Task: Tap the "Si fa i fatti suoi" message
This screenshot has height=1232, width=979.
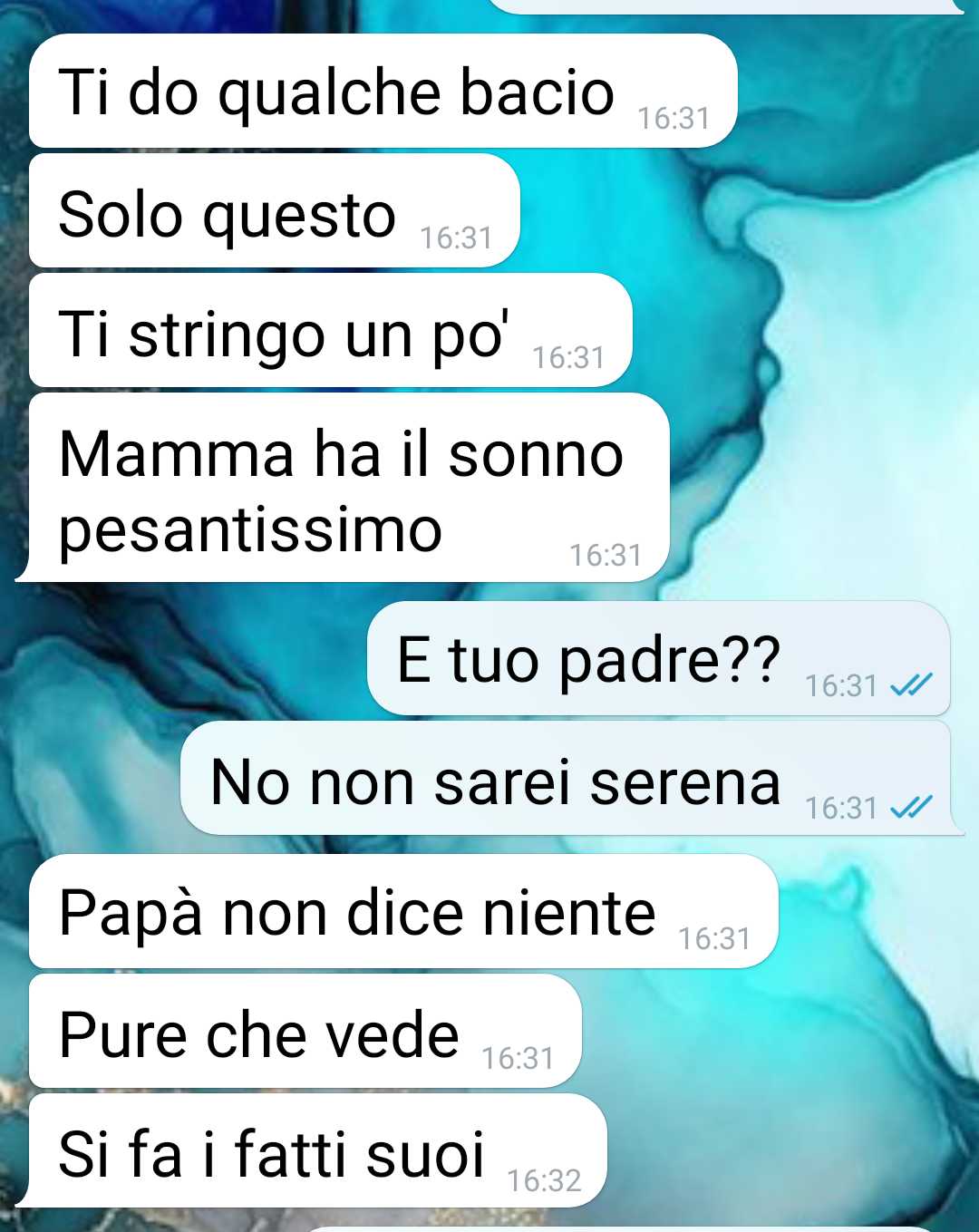Action: [311, 1151]
